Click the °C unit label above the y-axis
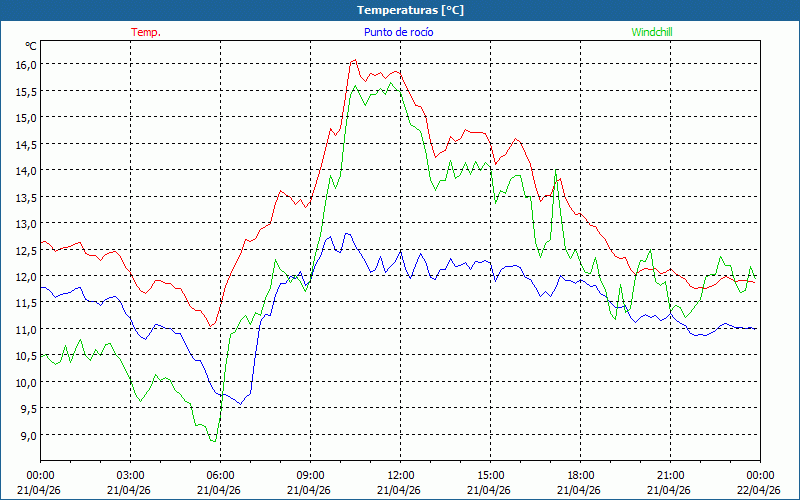Screen dimensions: 800x500 31,46
